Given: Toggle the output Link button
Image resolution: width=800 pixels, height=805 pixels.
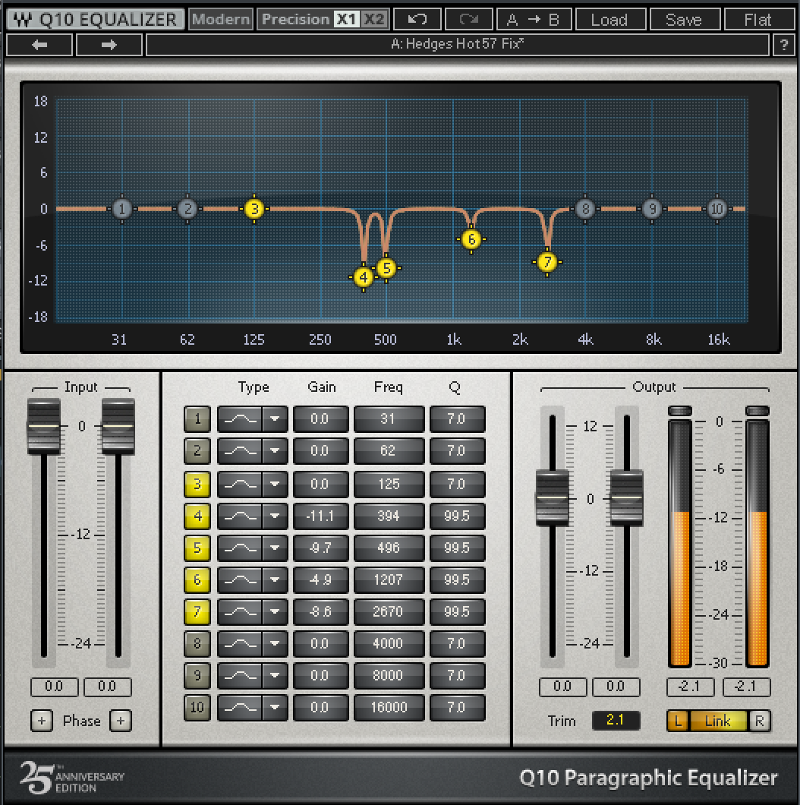Looking at the screenshot, I should pos(718,721).
